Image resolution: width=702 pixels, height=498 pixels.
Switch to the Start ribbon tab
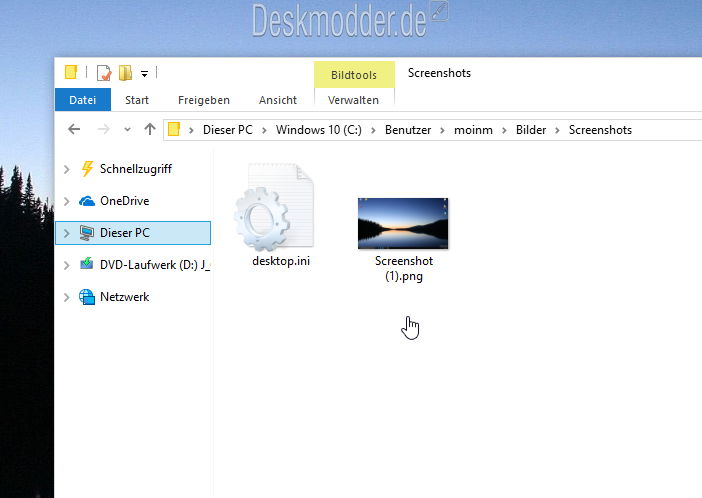coord(137,100)
